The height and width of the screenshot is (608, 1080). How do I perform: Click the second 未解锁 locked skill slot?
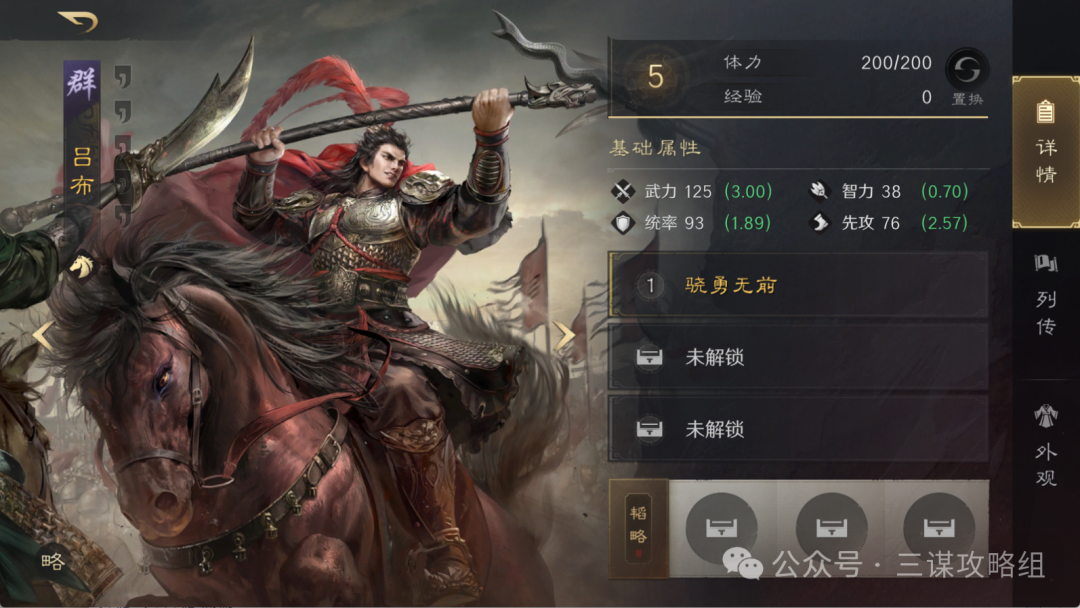[798, 429]
